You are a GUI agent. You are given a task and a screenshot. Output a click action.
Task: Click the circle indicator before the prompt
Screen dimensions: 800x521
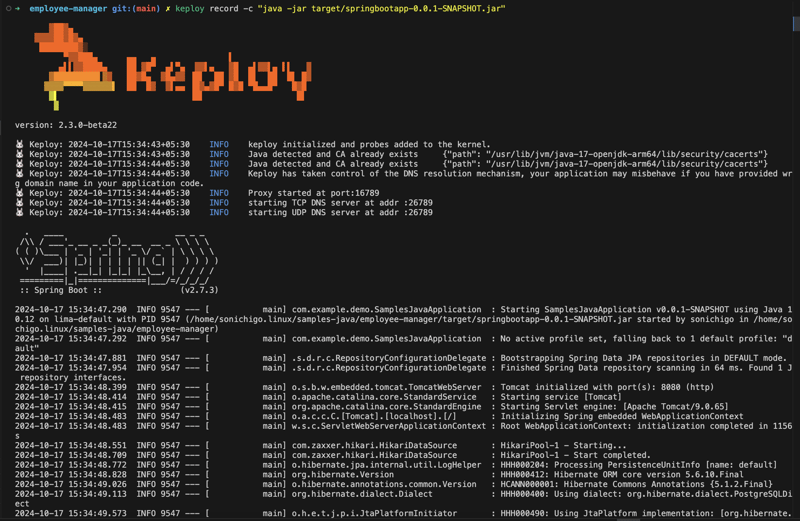pos(9,8)
